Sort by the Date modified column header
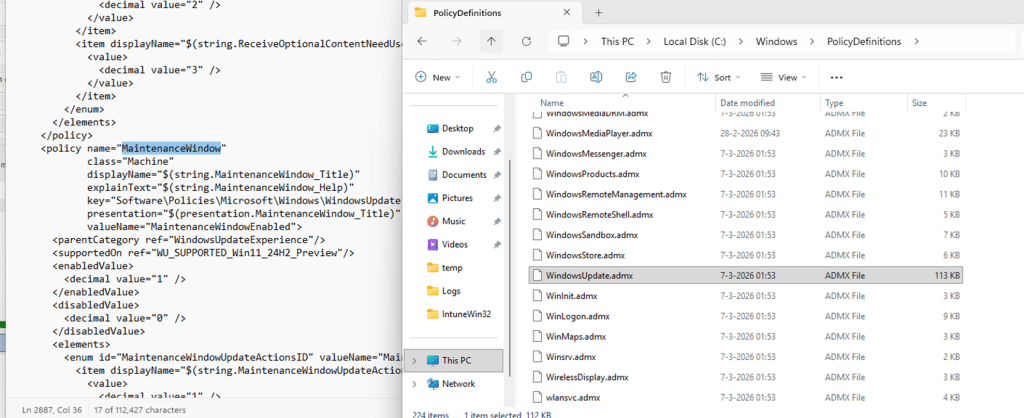 pos(746,102)
